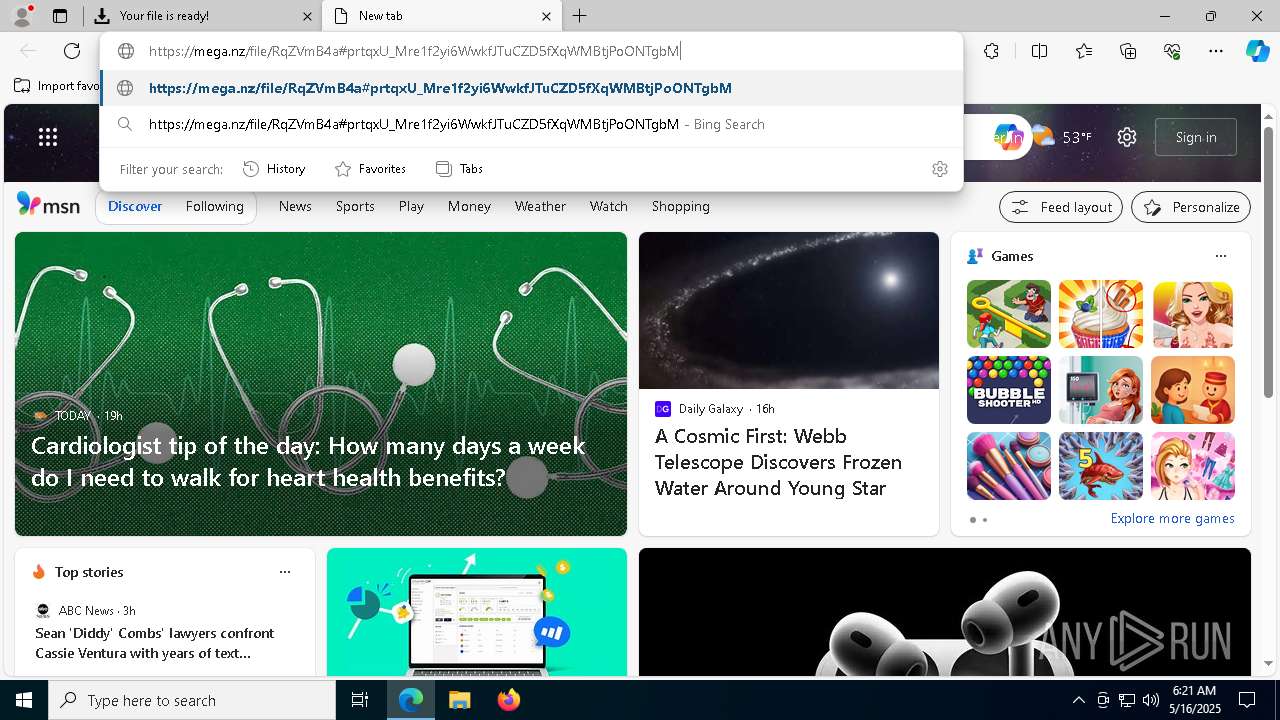Open the Sports menu item

355,206
